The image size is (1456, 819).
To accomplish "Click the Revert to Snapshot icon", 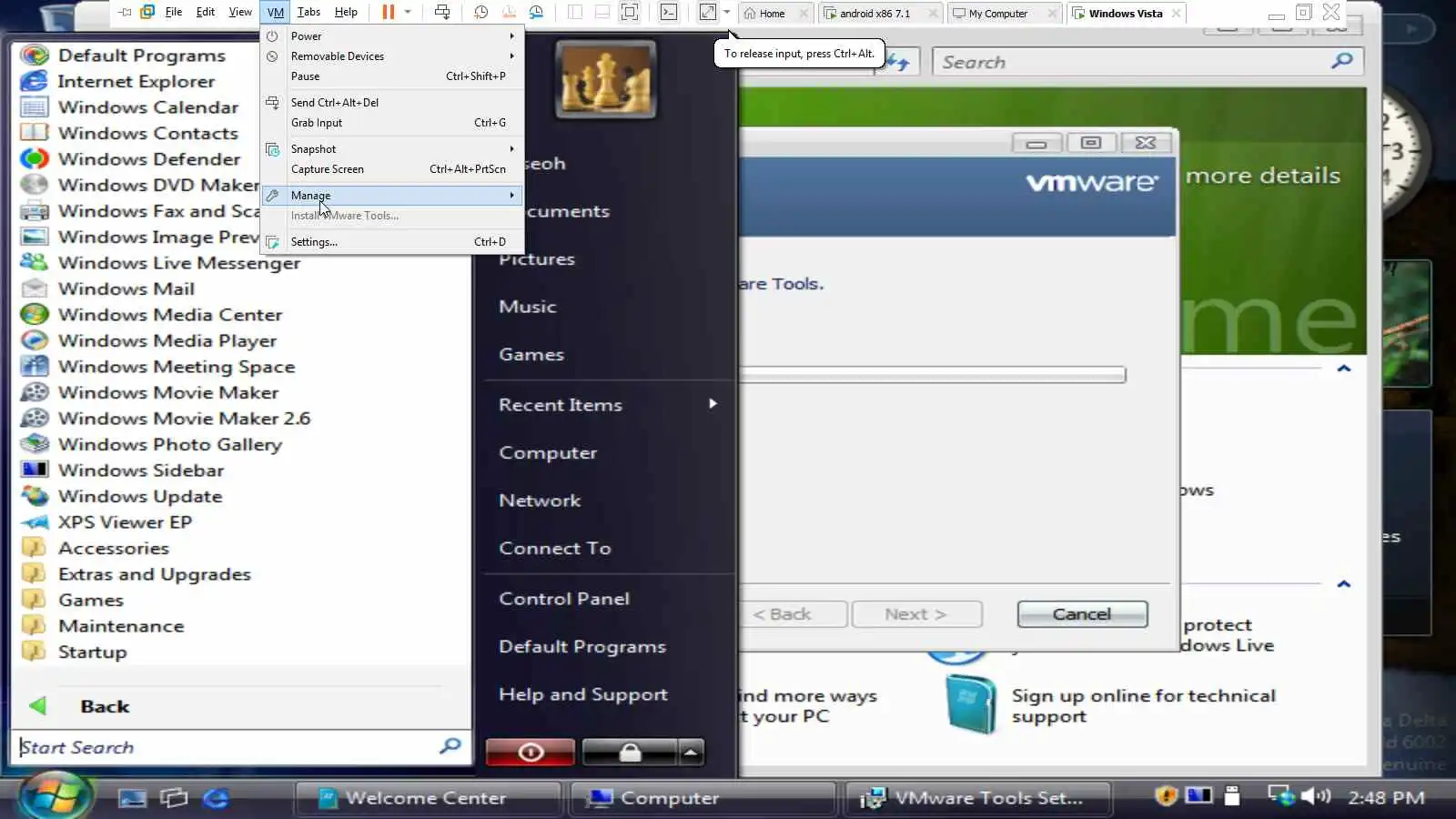I will [x=509, y=12].
